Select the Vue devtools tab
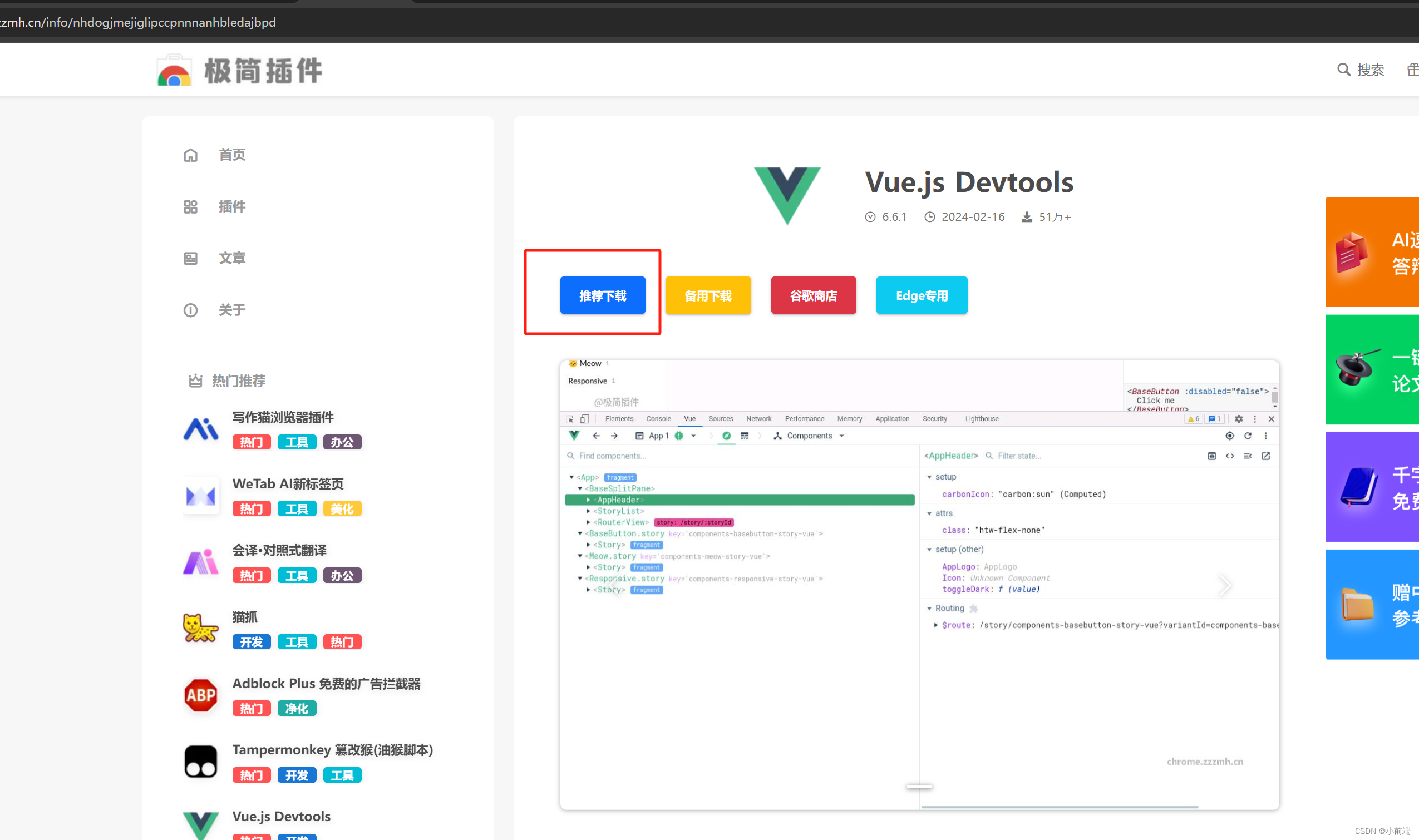Viewport: 1419px width, 840px height. coord(689,419)
